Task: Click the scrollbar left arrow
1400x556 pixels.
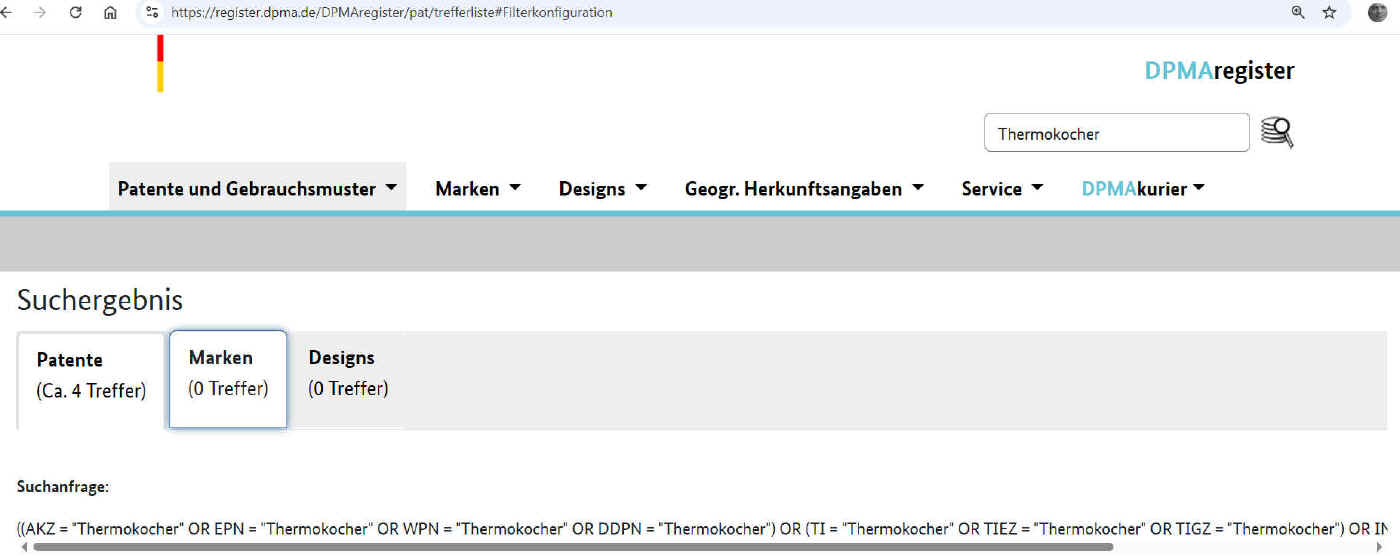Action: click(22, 546)
